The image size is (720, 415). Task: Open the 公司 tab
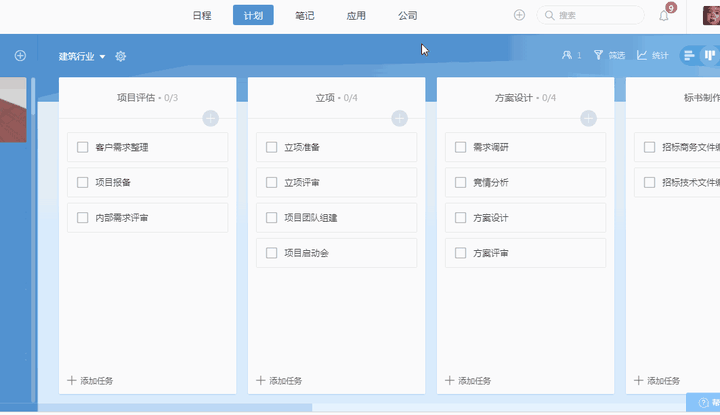(407, 15)
